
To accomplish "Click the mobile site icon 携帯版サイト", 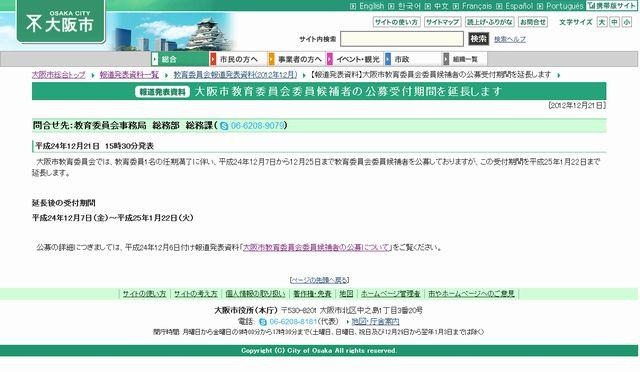I will click(x=611, y=6).
